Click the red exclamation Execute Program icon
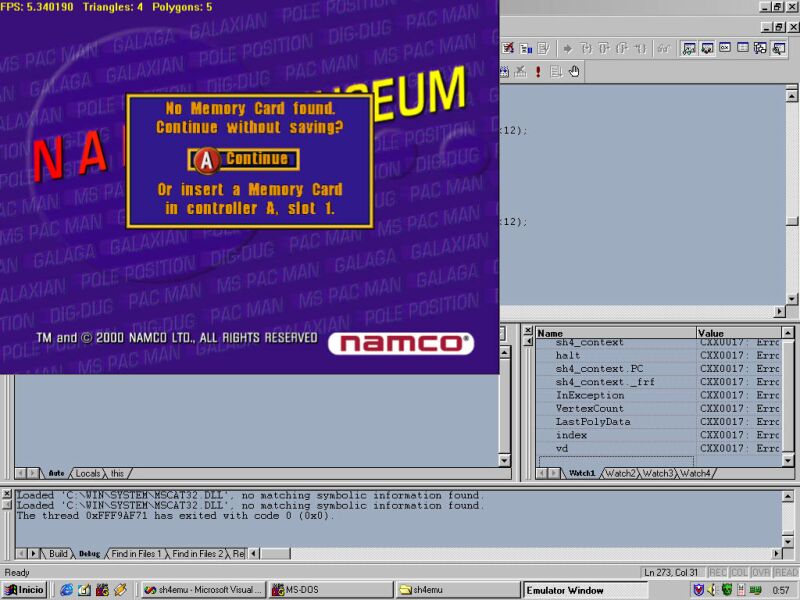This screenshot has width=800, height=600. [x=538, y=71]
